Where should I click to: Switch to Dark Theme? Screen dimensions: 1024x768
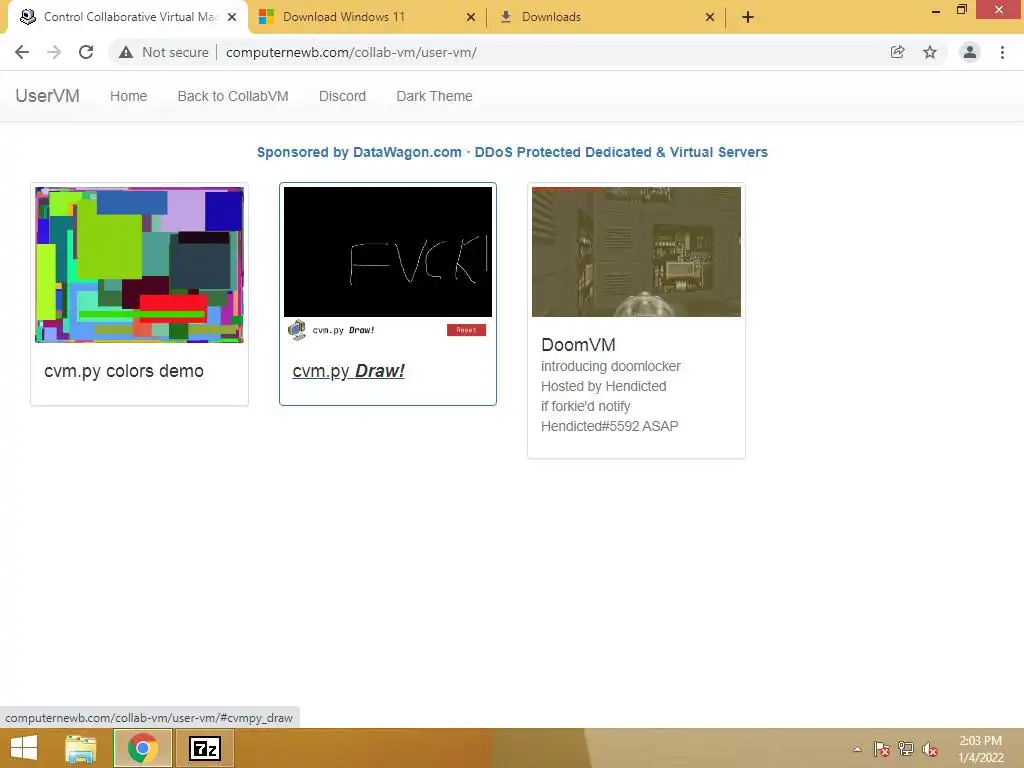coord(434,96)
